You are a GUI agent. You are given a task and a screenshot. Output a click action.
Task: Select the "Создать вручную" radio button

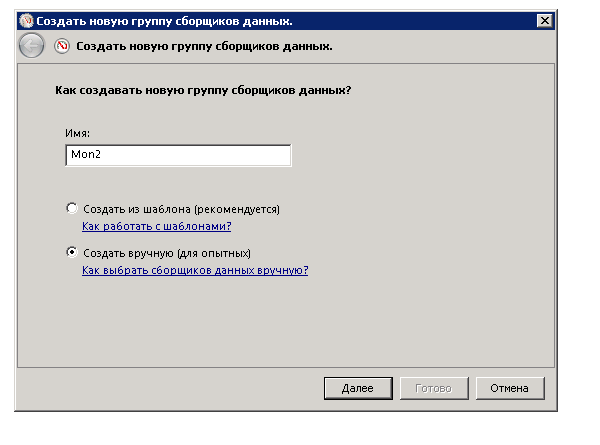click(71, 252)
